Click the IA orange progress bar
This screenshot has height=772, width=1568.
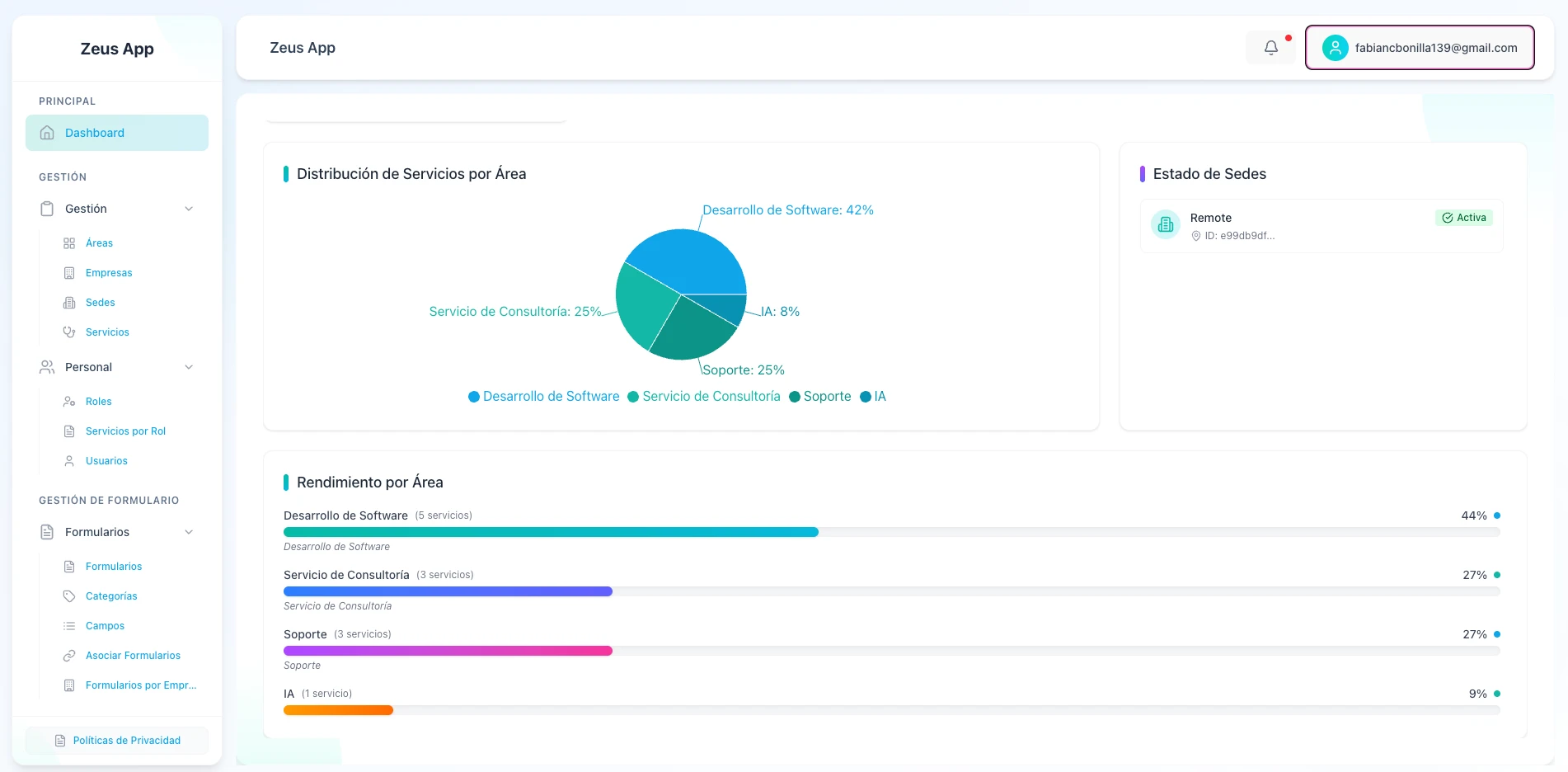[338, 710]
